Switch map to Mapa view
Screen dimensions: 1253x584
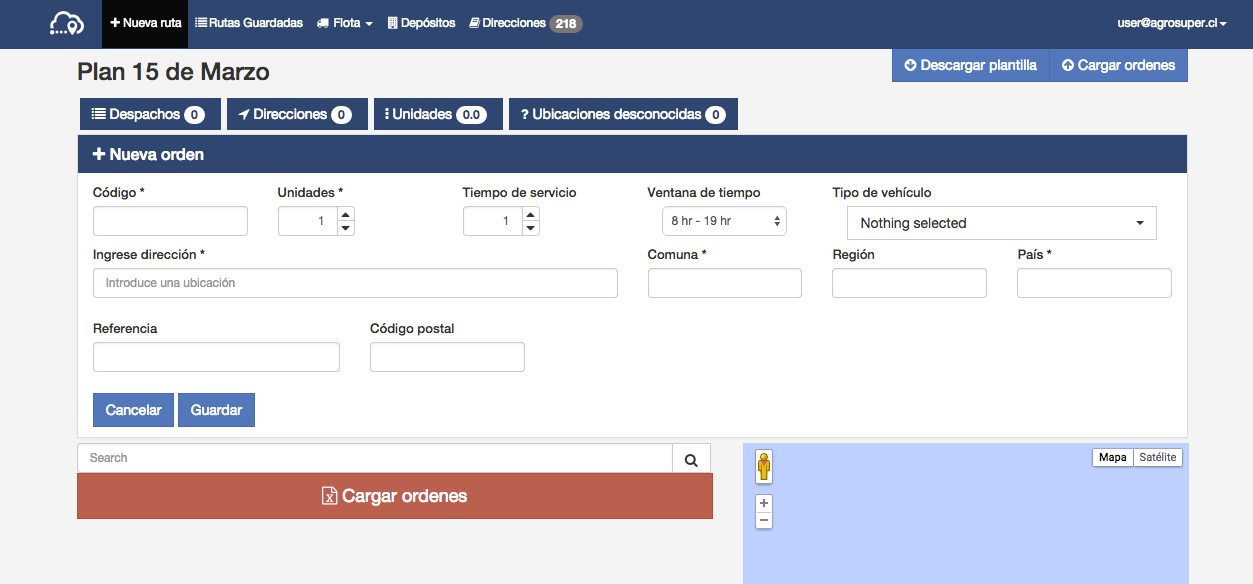[1112, 457]
